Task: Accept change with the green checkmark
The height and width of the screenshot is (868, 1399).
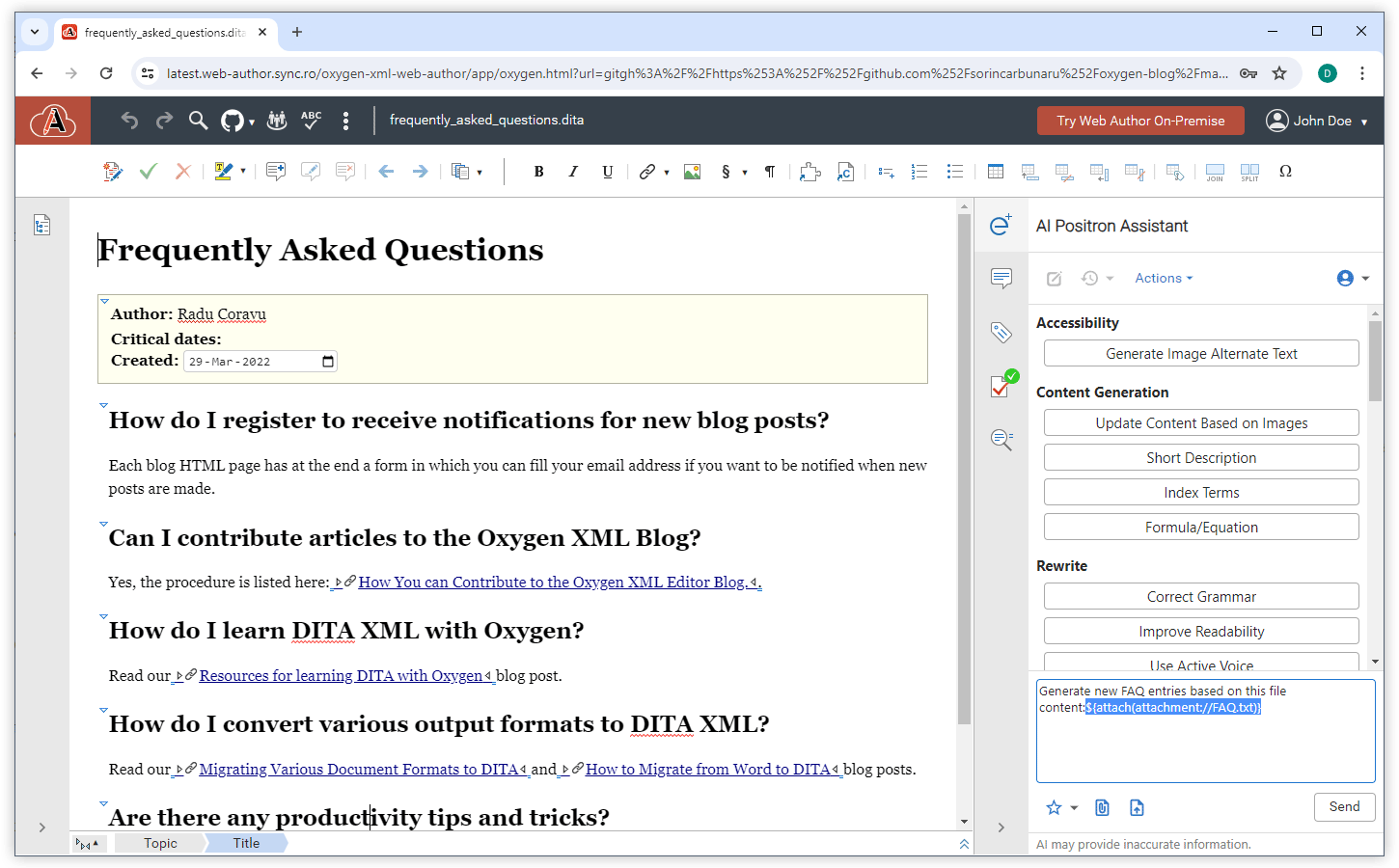Action: pyautogui.click(x=148, y=172)
